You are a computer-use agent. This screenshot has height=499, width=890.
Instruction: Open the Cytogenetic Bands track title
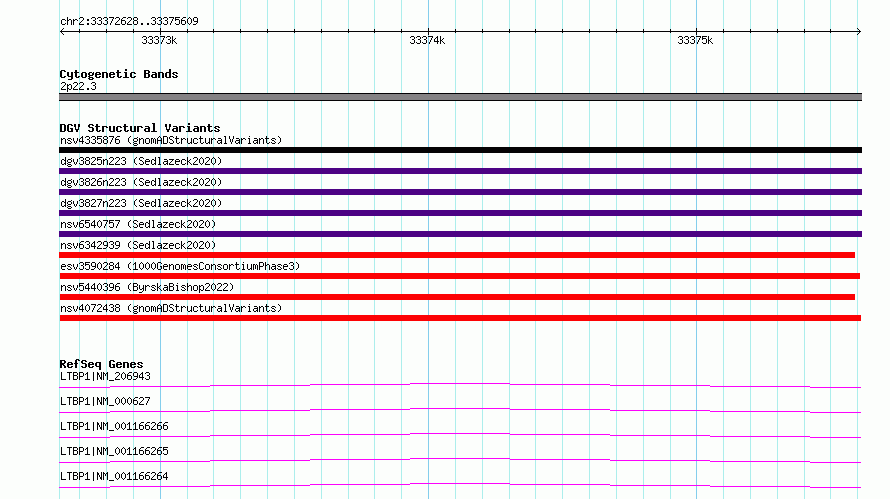click(119, 74)
